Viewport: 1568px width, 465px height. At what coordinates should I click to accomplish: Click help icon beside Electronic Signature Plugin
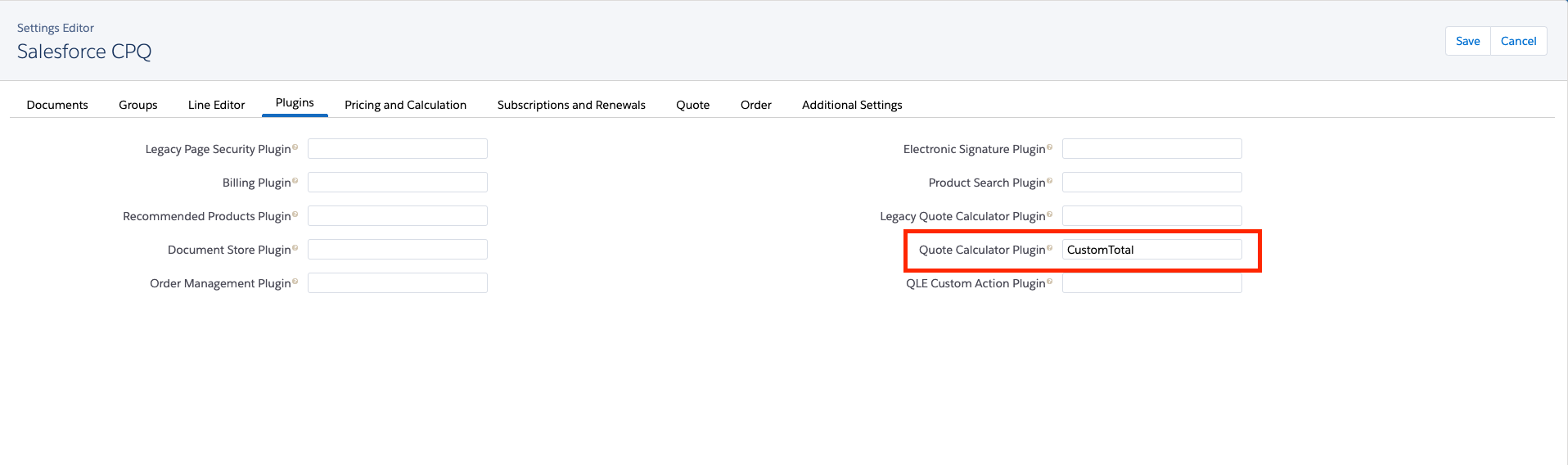(1050, 147)
